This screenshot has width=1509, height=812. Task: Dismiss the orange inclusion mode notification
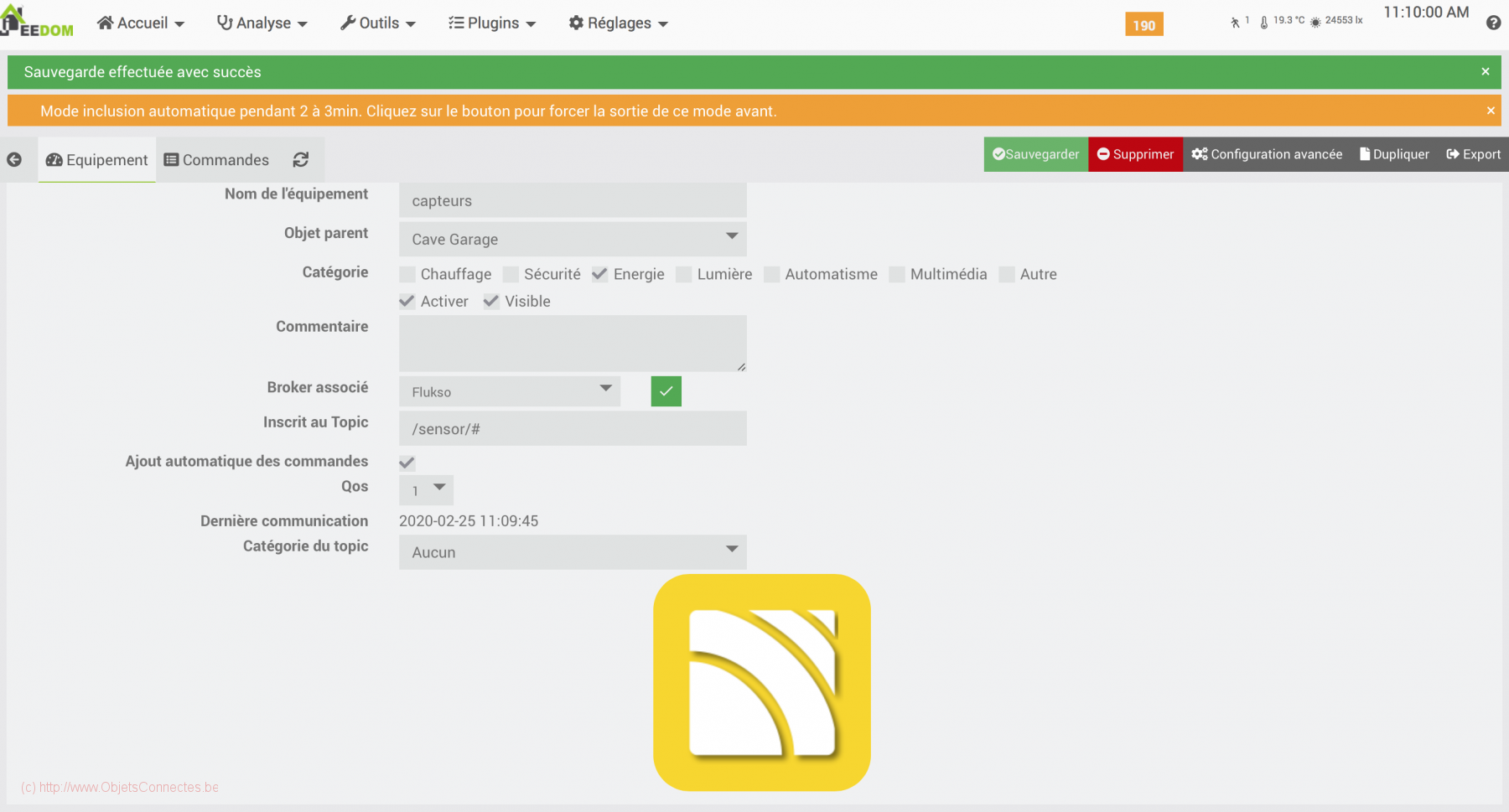point(1491,111)
